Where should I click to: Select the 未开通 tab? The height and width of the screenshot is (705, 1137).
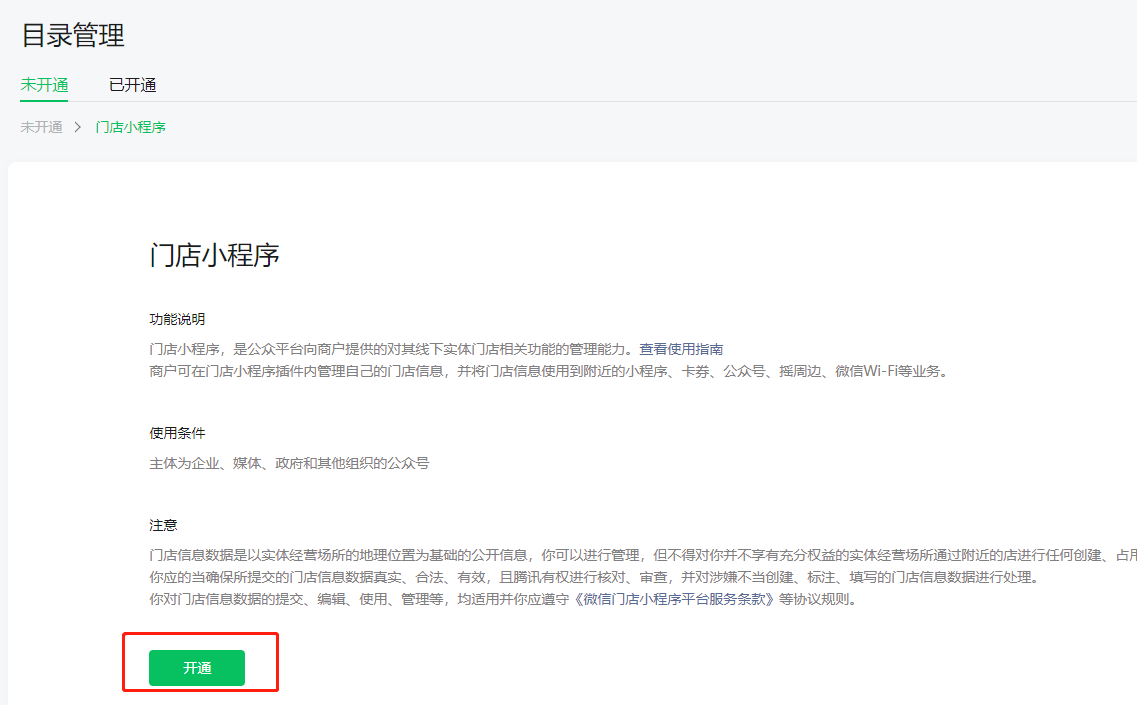click(43, 84)
